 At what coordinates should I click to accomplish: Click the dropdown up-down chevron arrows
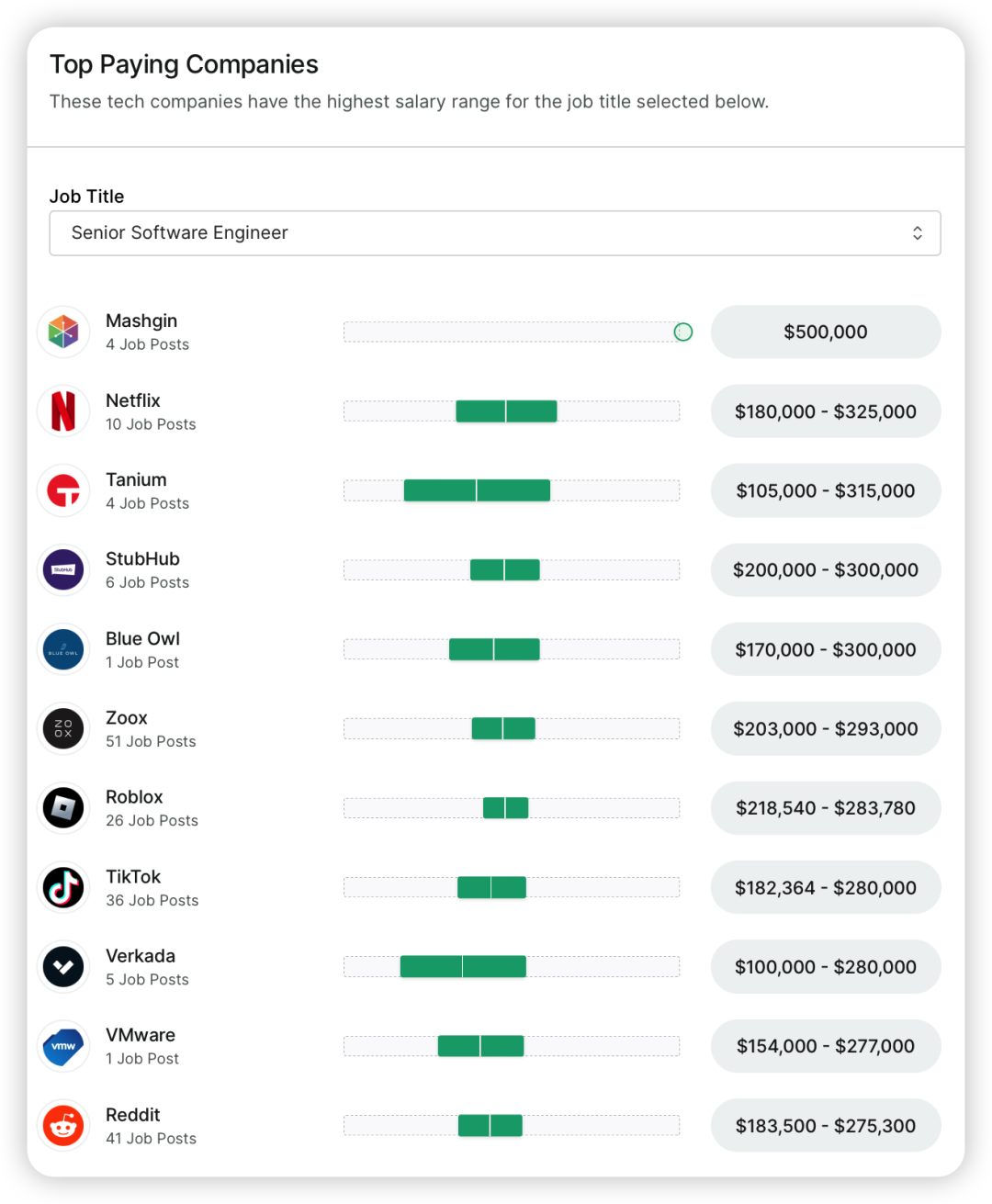pos(917,233)
